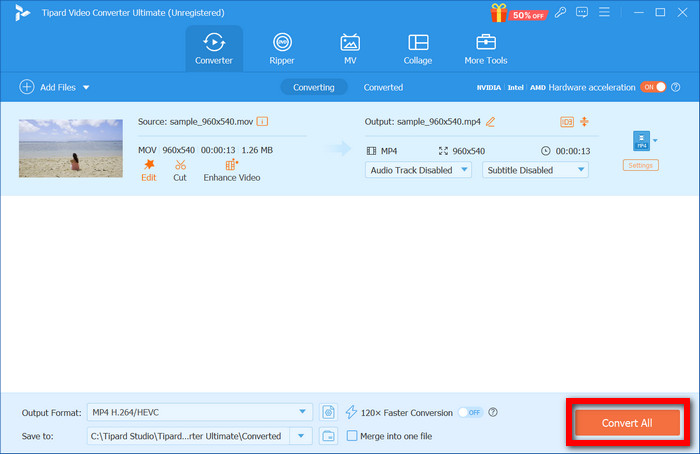
Task: Expand the Add Files dropdown arrow
Action: [86, 87]
